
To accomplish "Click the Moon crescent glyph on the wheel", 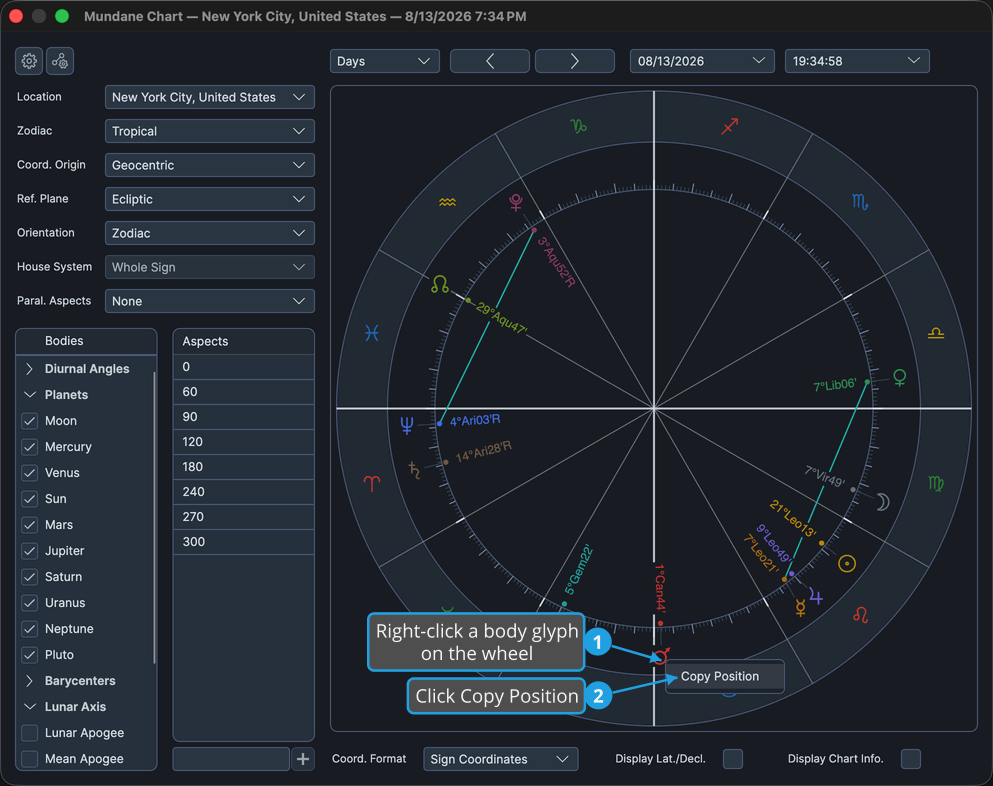I will pyautogui.click(x=883, y=502).
